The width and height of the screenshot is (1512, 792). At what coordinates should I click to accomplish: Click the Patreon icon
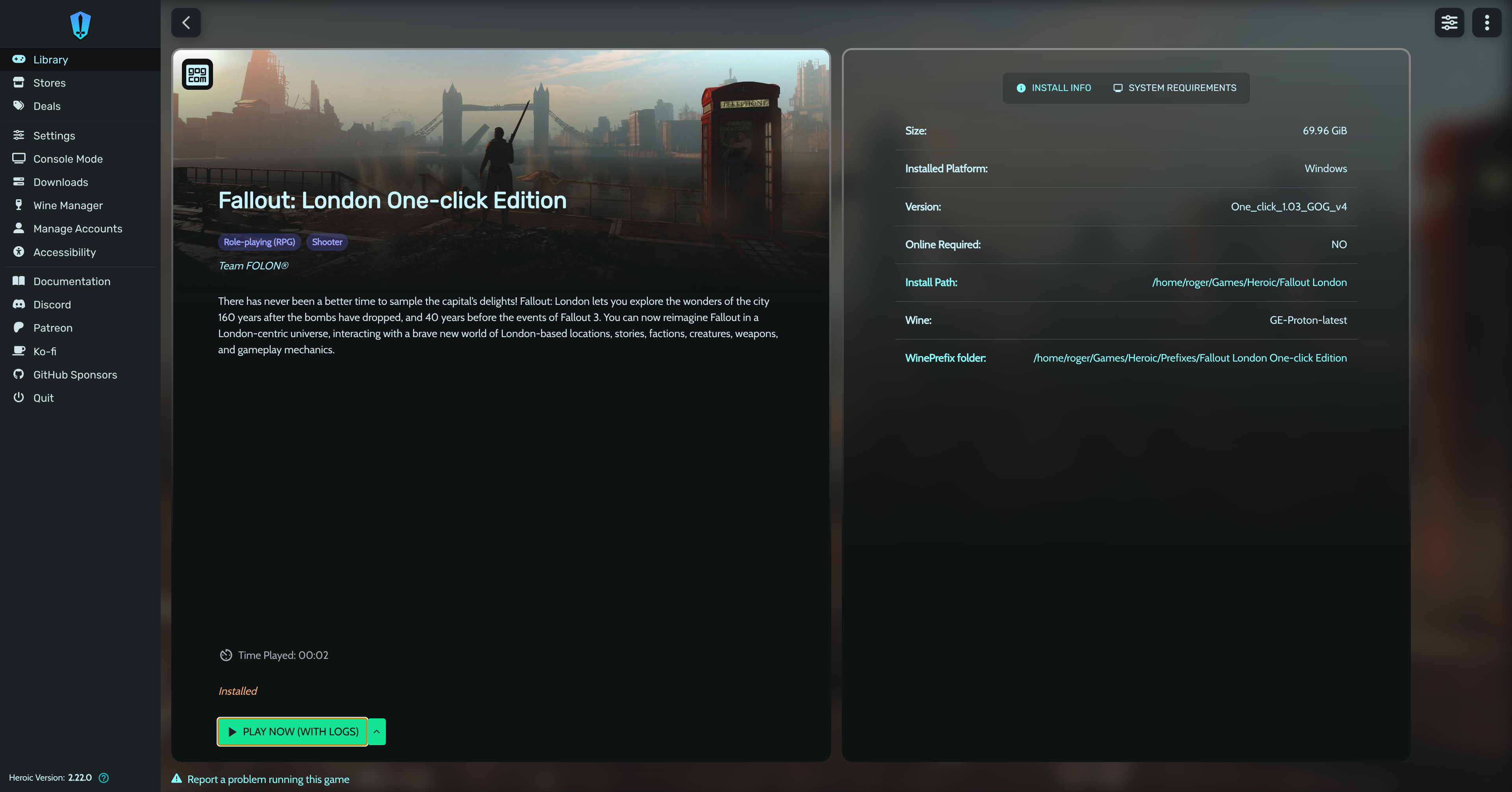(19, 327)
